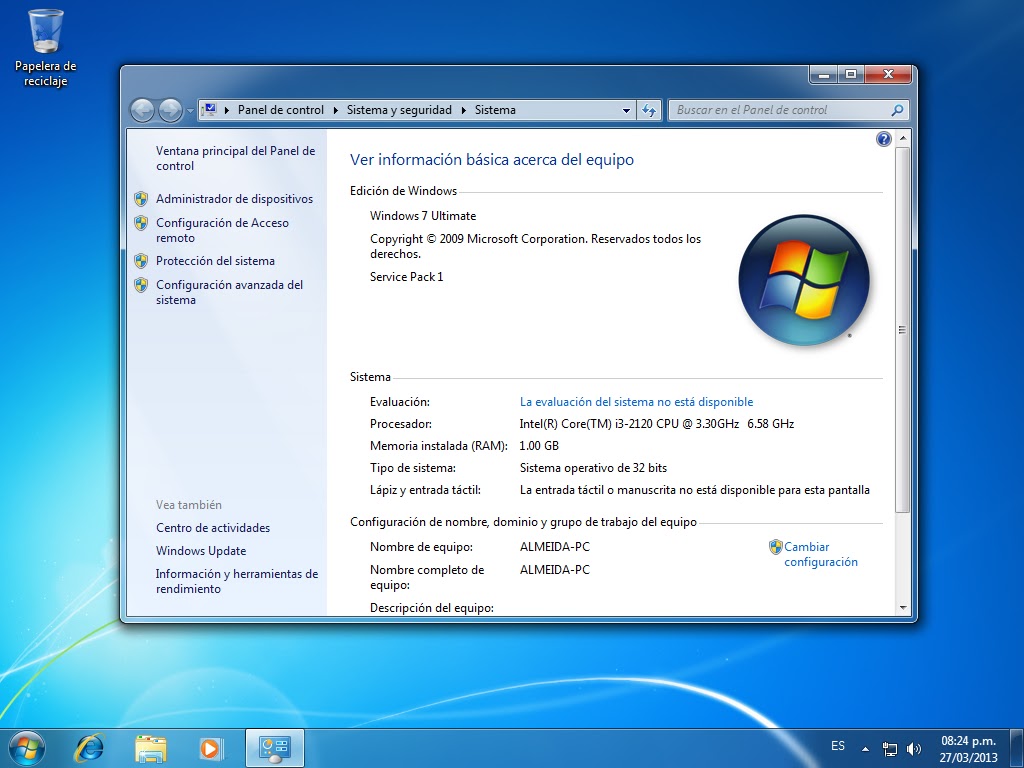Image resolution: width=1024 pixels, height=768 pixels.
Task: Click ALMEIDA-PC next to Nombre de equipo
Action: click(x=554, y=547)
